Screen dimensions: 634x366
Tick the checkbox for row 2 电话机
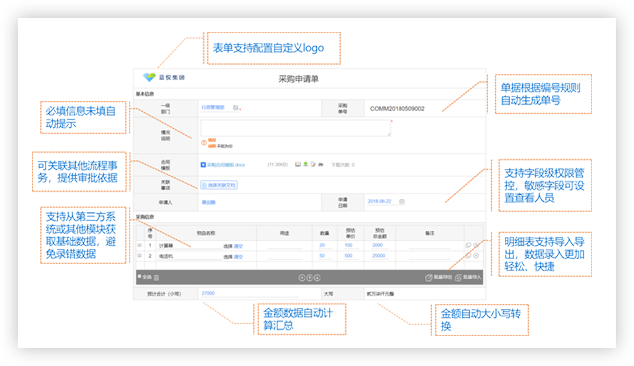(139, 256)
